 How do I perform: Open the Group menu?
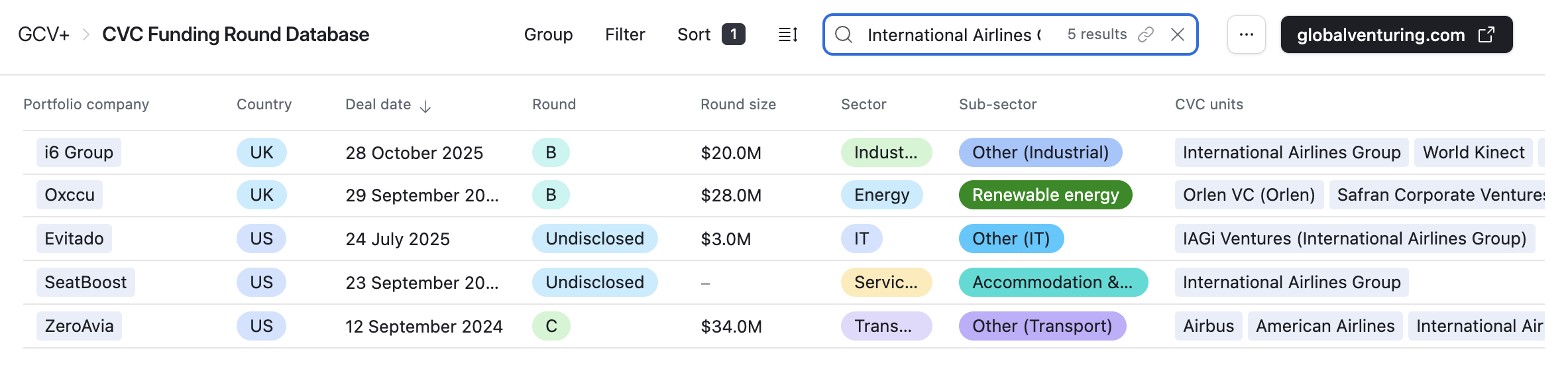[548, 34]
